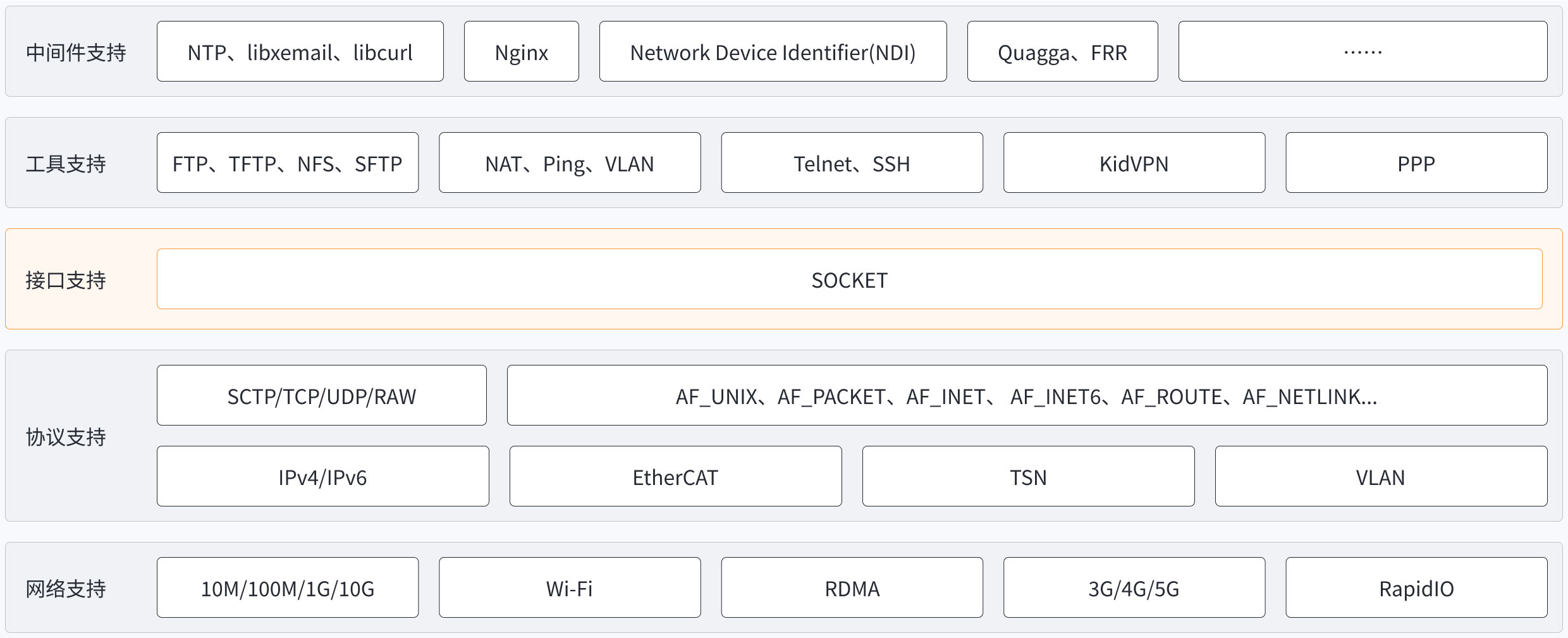Click the SCTP/TCP/UDP/RAW protocol box

(x=321, y=396)
